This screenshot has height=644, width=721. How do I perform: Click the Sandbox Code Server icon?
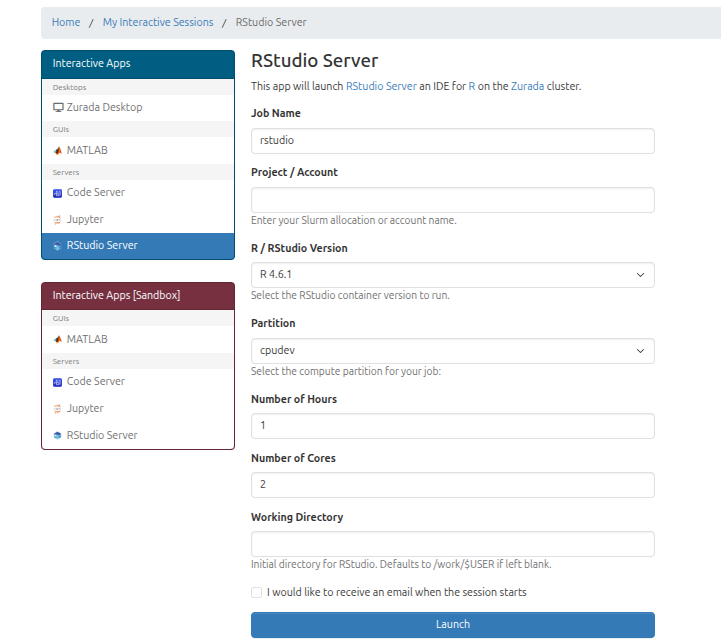coord(57,382)
